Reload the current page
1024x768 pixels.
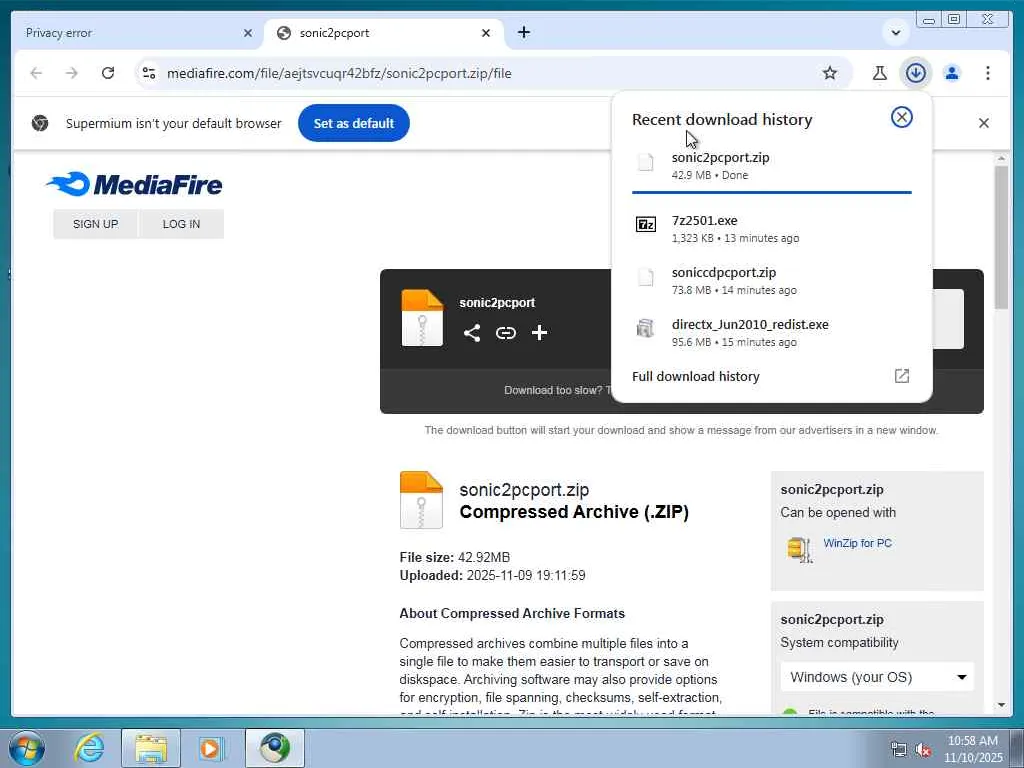click(x=108, y=73)
